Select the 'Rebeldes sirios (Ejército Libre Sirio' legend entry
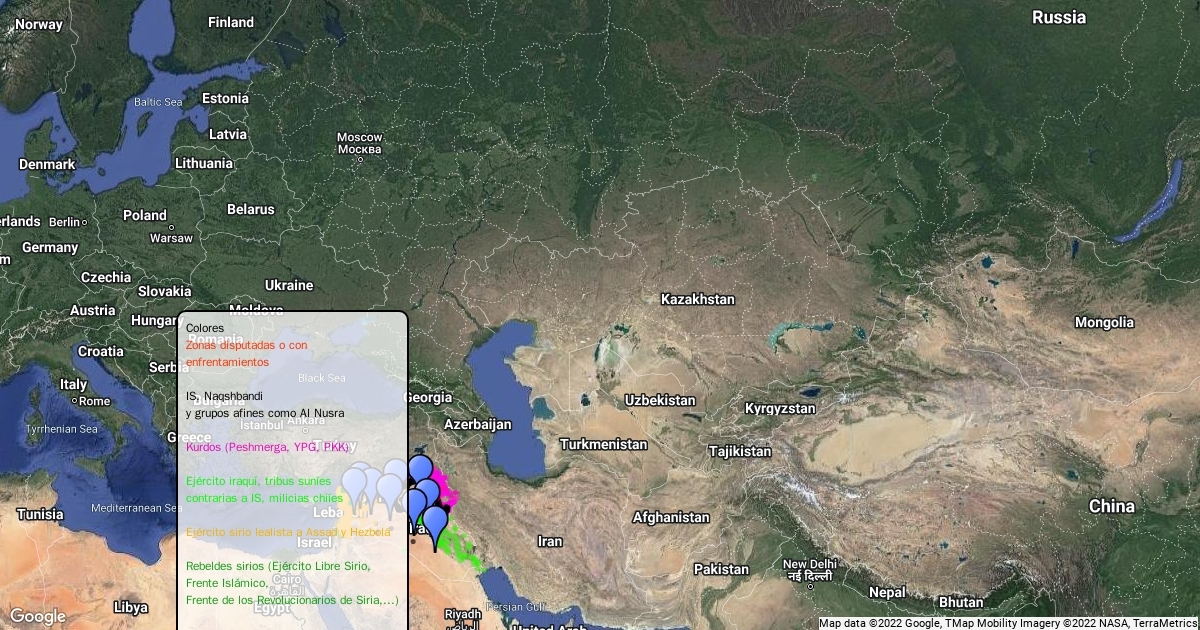 (278, 566)
